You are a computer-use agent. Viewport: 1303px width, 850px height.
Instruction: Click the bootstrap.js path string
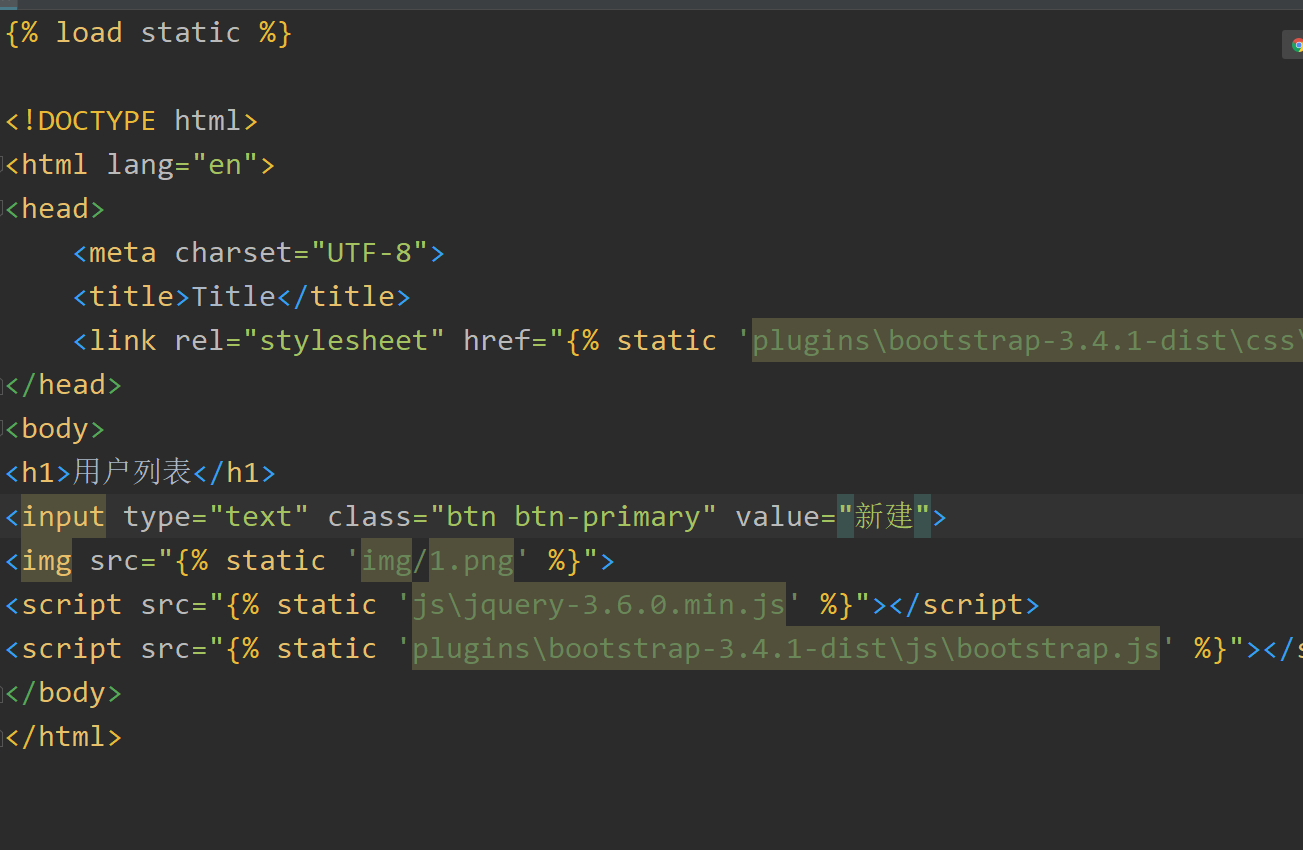click(x=786, y=649)
